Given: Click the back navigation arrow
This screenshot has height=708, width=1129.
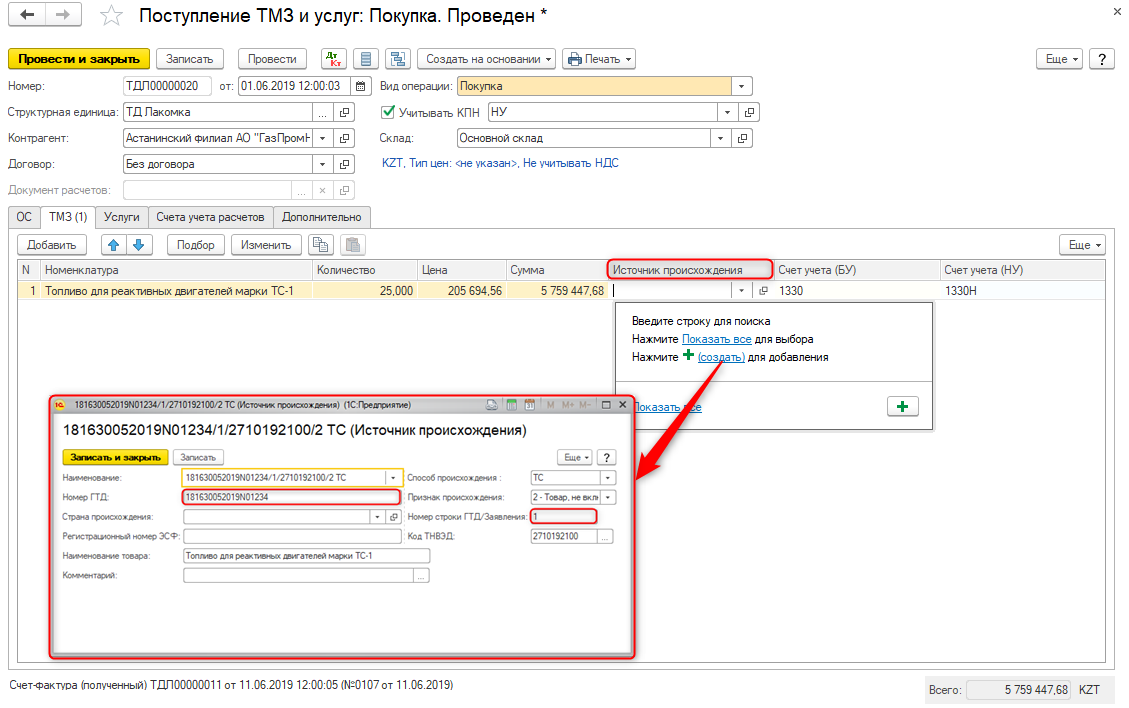Looking at the screenshot, I should 27,16.
